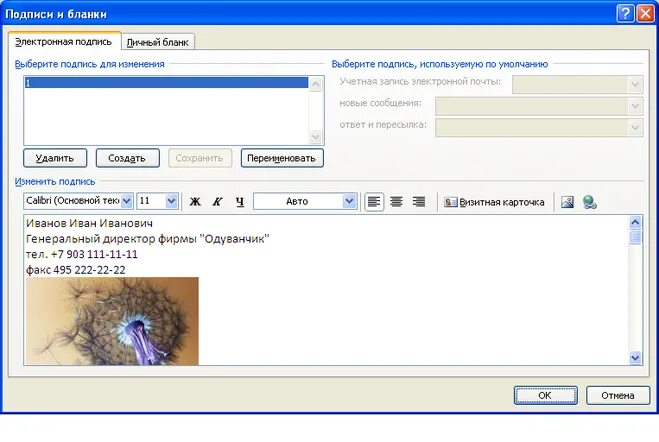Click the editor scroll up arrow
Image resolution: width=659 pixels, height=442 pixels.
(x=635, y=222)
